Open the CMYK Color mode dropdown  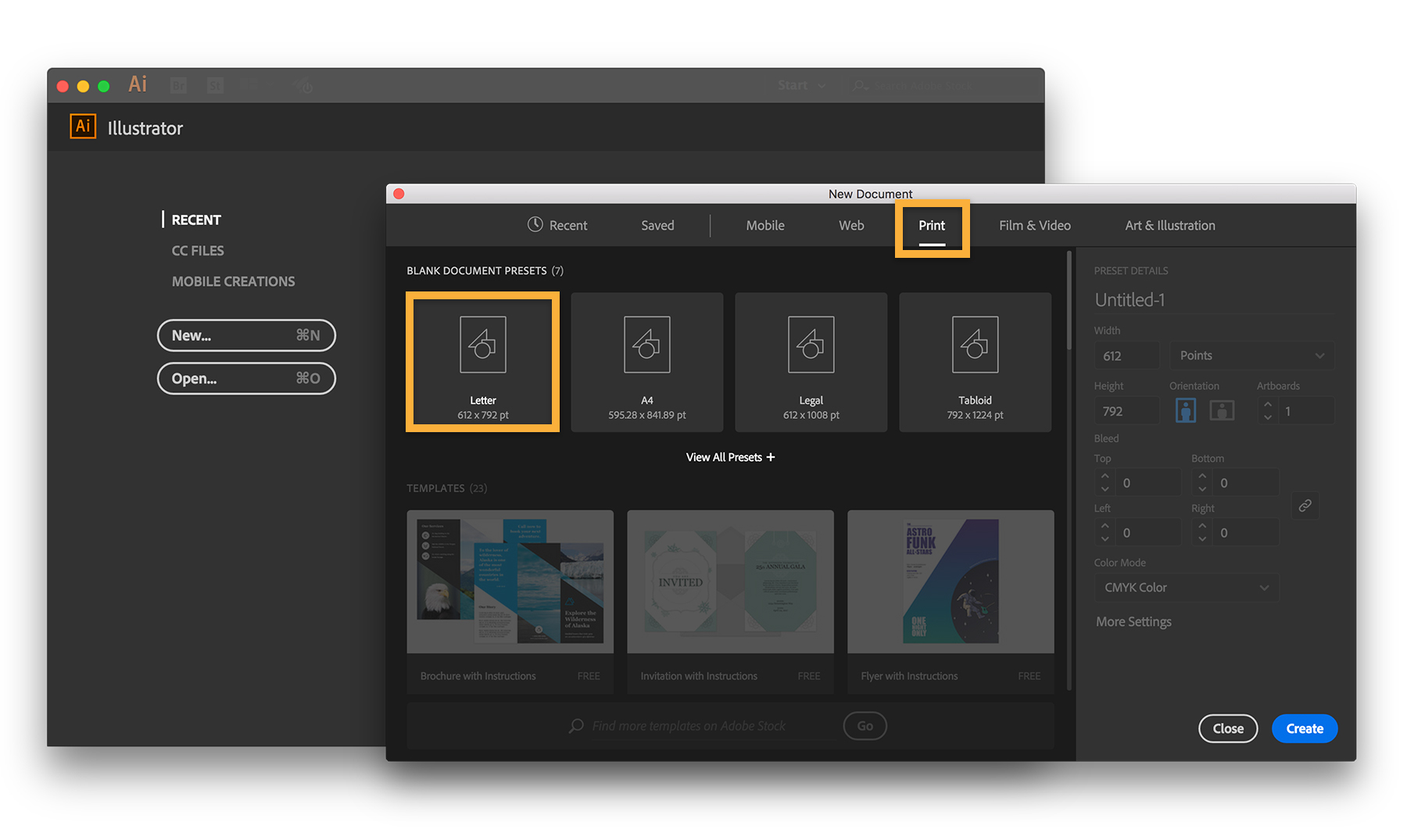(x=1187, y=588)
